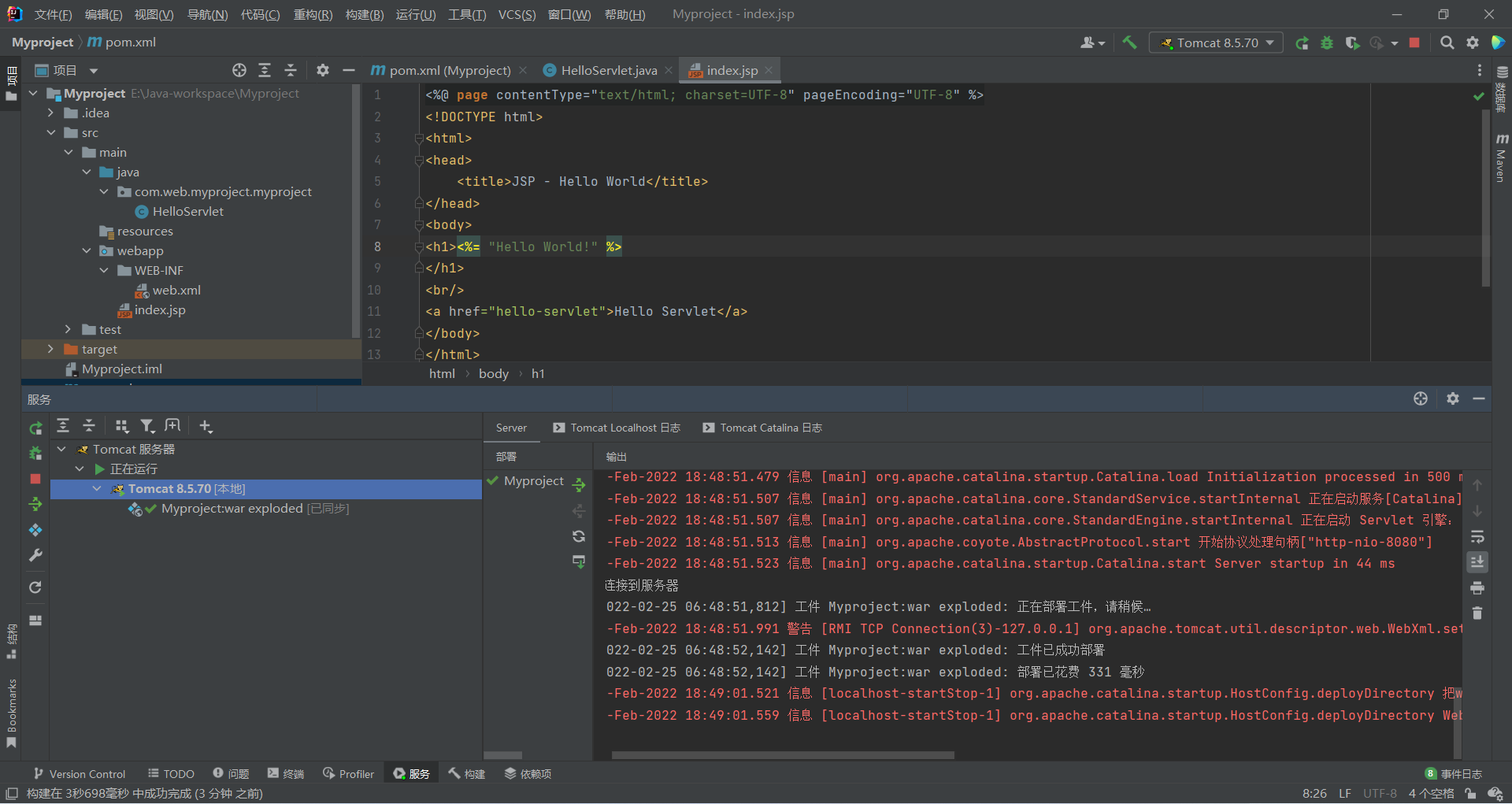The height and width of the screenshot is (804, 1512).
Task: Open the Profiler tool window
Action: (x=348, y=773)
